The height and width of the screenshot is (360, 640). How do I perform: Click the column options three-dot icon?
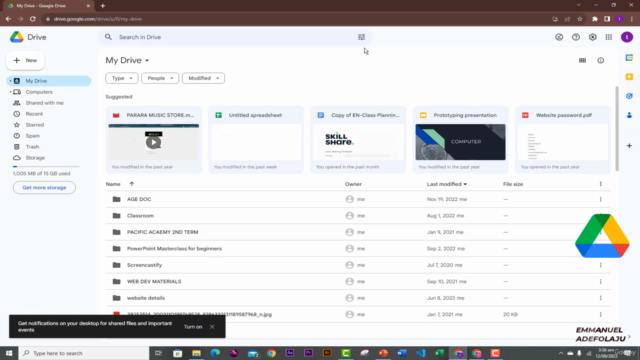600,184
